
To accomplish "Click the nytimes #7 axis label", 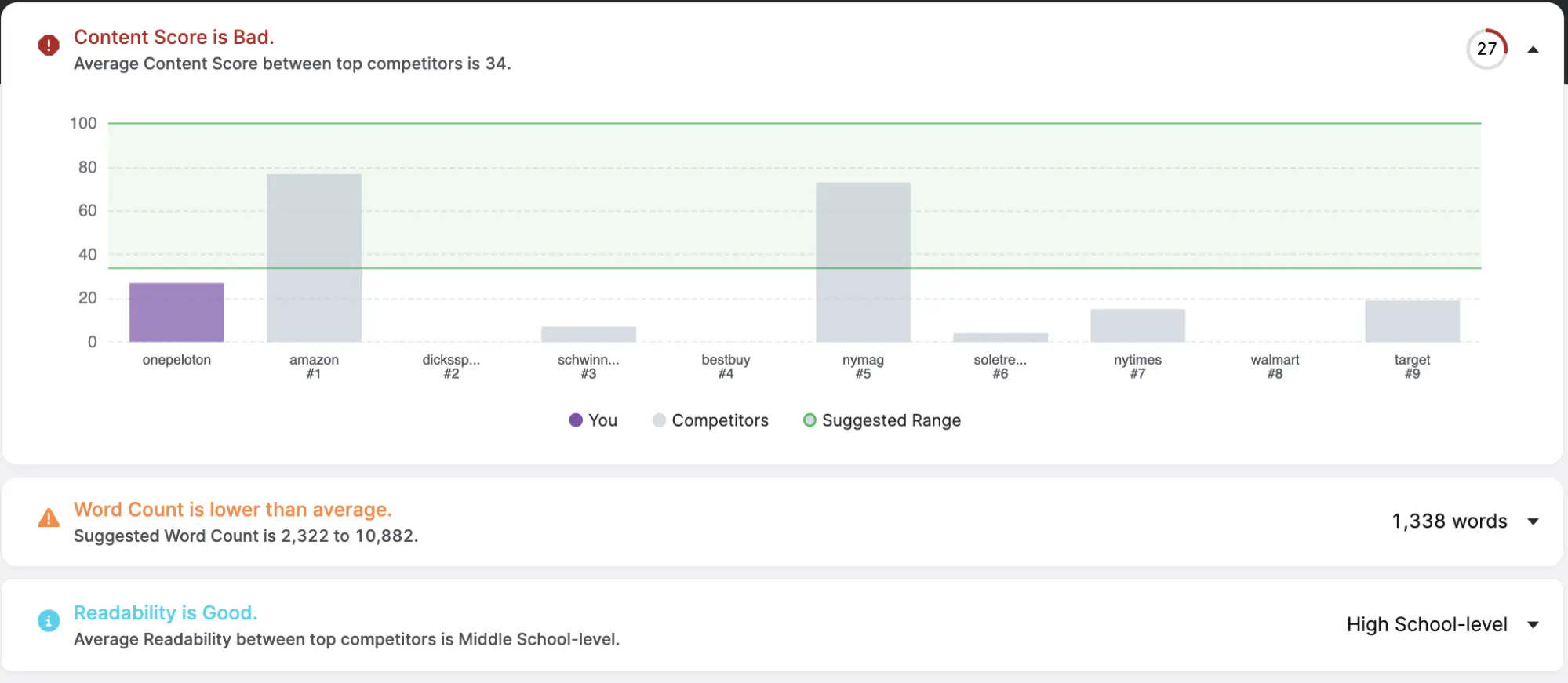I will tap(1137, 366).
